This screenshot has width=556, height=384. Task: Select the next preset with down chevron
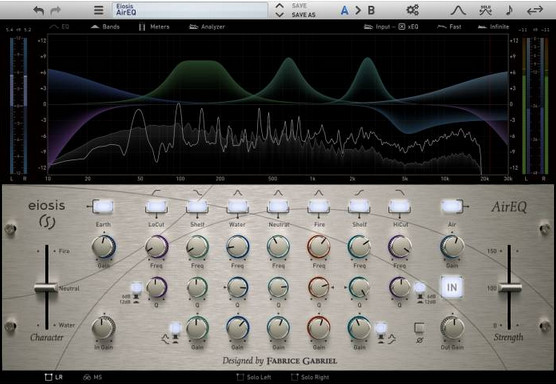tap(279, 15)
